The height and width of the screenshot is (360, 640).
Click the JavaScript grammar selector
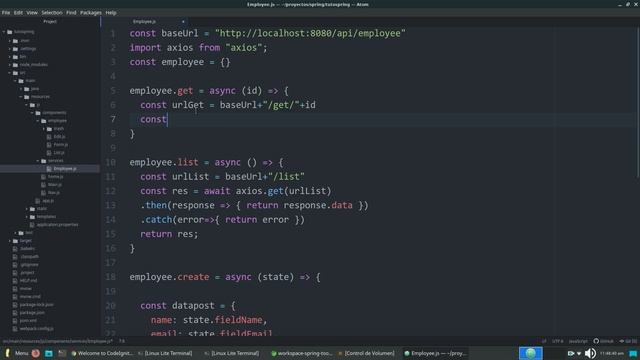[x=578, y=341]
